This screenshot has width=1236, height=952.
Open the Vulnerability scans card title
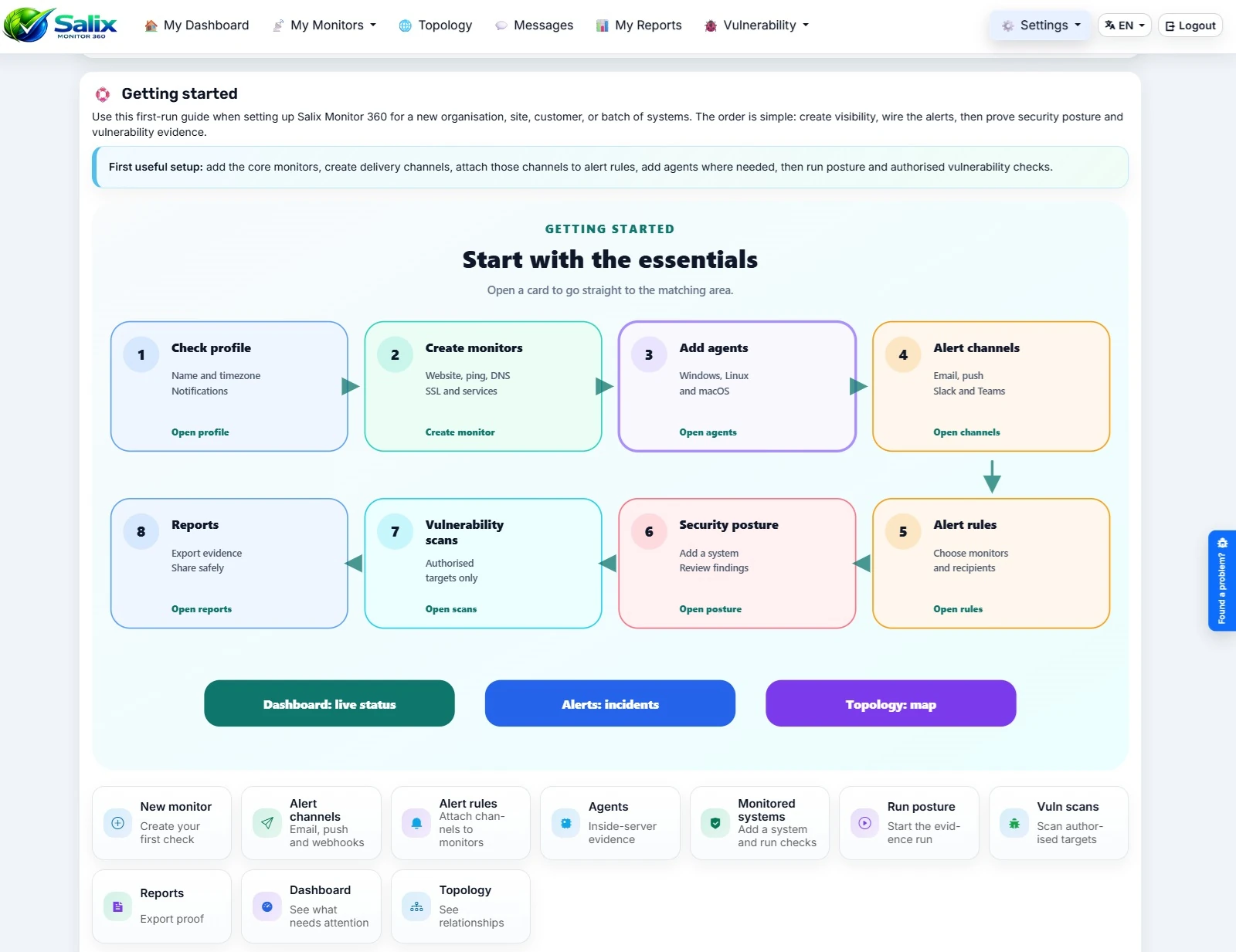464,533
